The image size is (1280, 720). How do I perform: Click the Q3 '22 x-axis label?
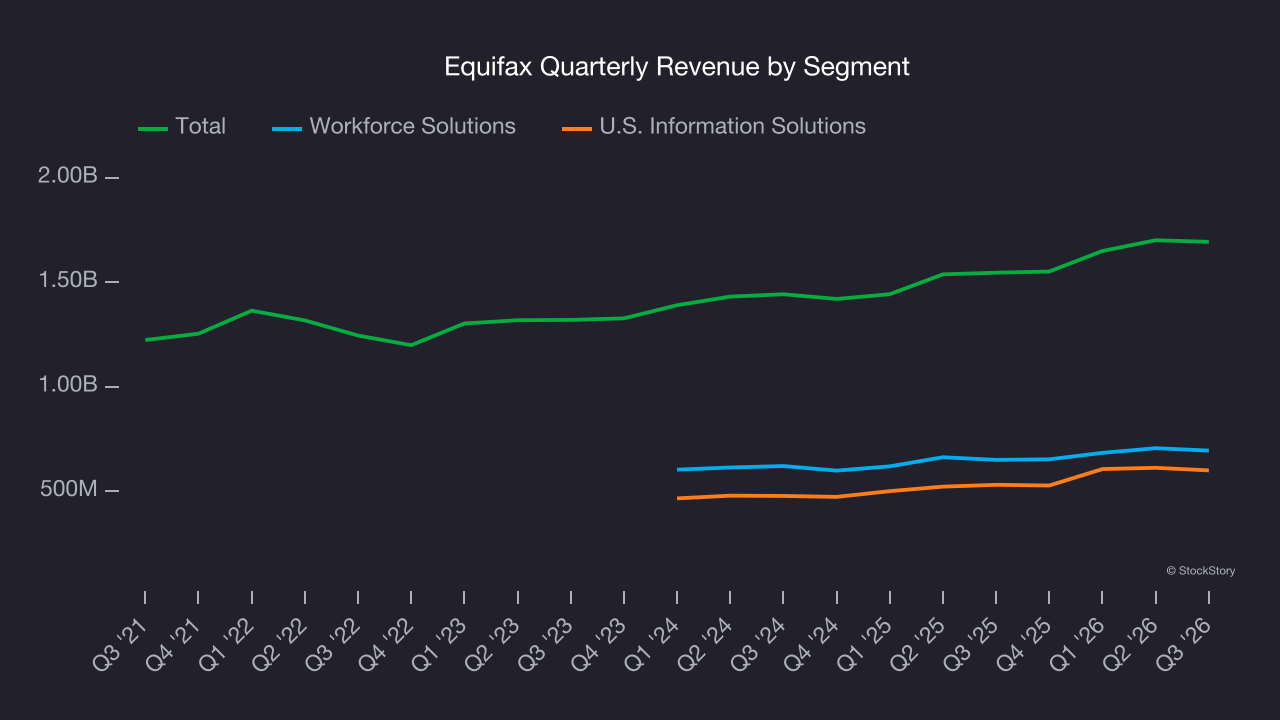(335, 643)
